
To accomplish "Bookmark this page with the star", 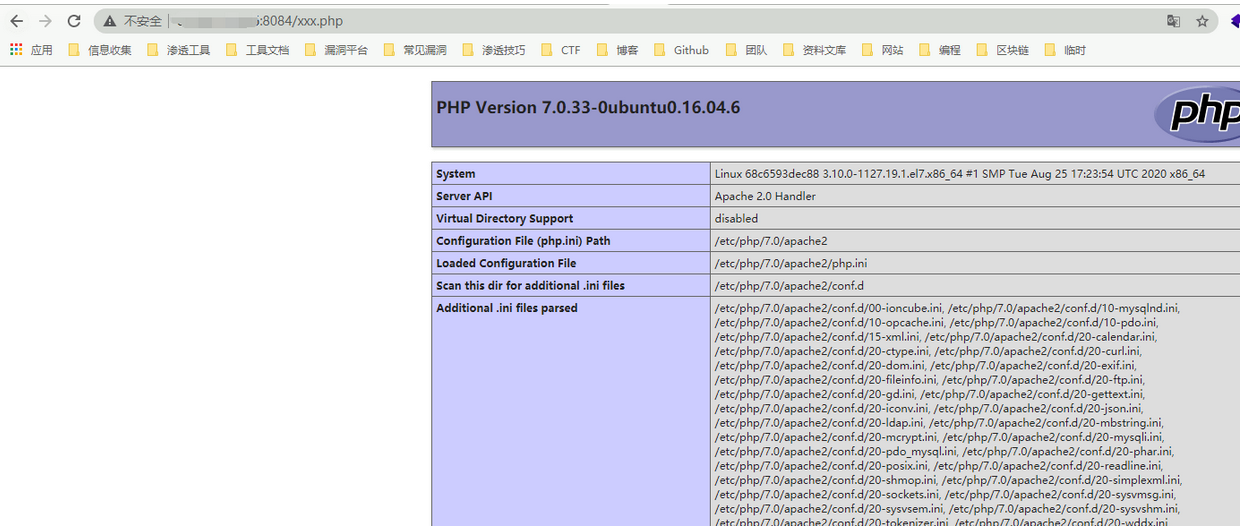I will click(x=1202, y=21).
